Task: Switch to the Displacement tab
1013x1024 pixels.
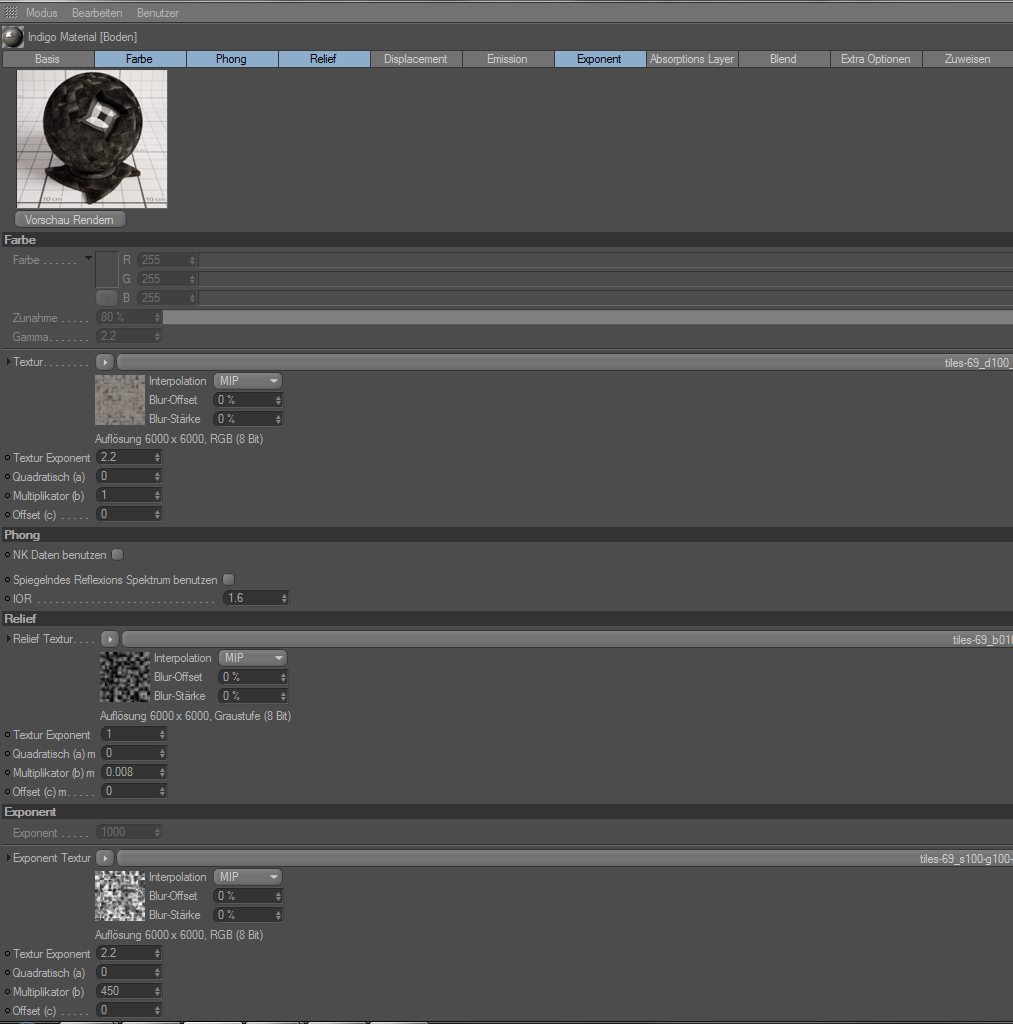Action: coord(415,59)
